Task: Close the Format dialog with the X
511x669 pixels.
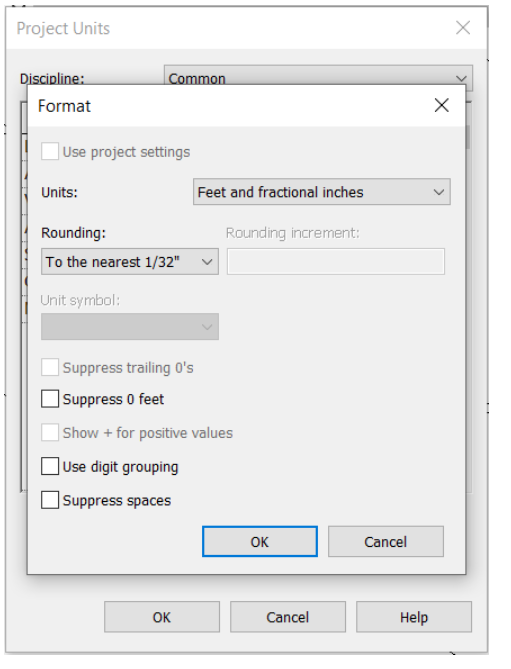Action: (x=441, y=105)
